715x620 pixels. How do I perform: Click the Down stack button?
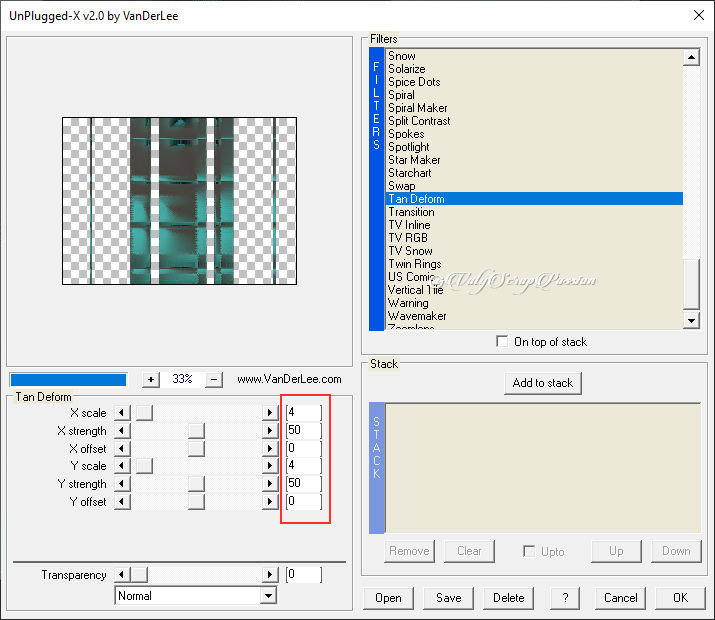[x=676, y=551]
